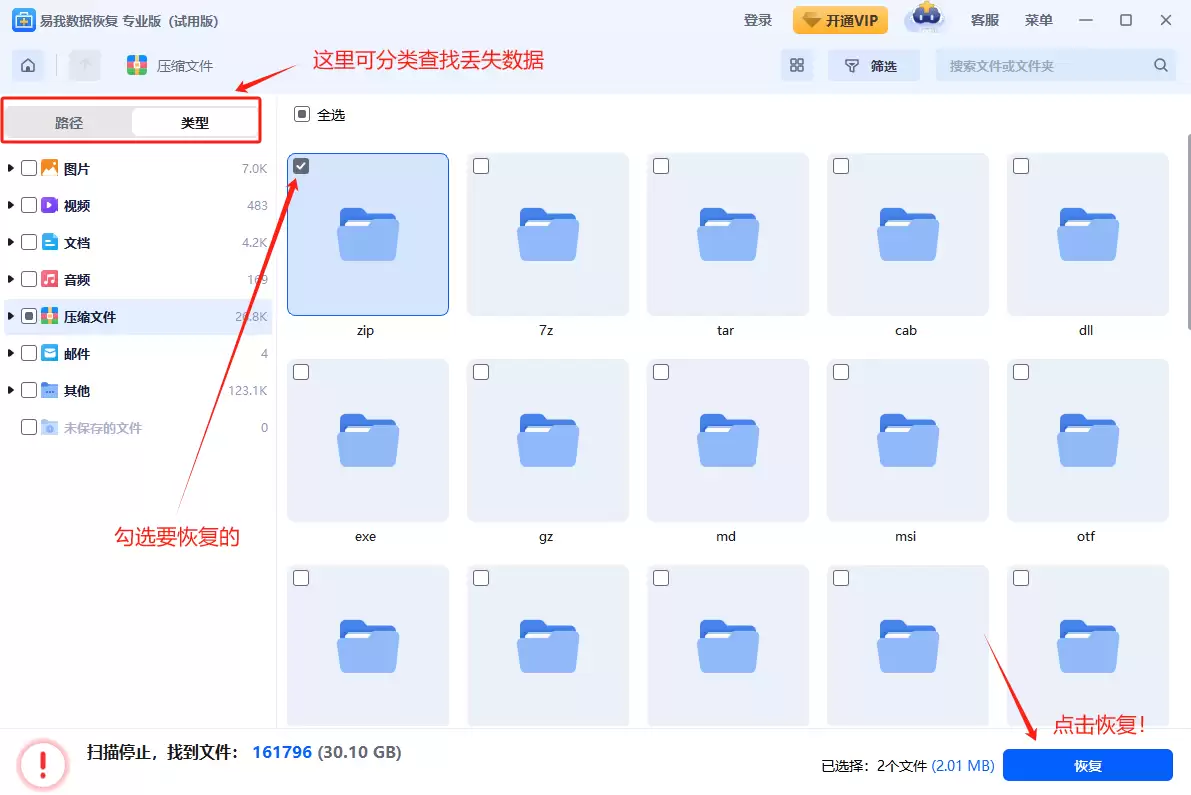Click the 音频 music category icon
1191x795 pixels.
(x=50, y=280)
